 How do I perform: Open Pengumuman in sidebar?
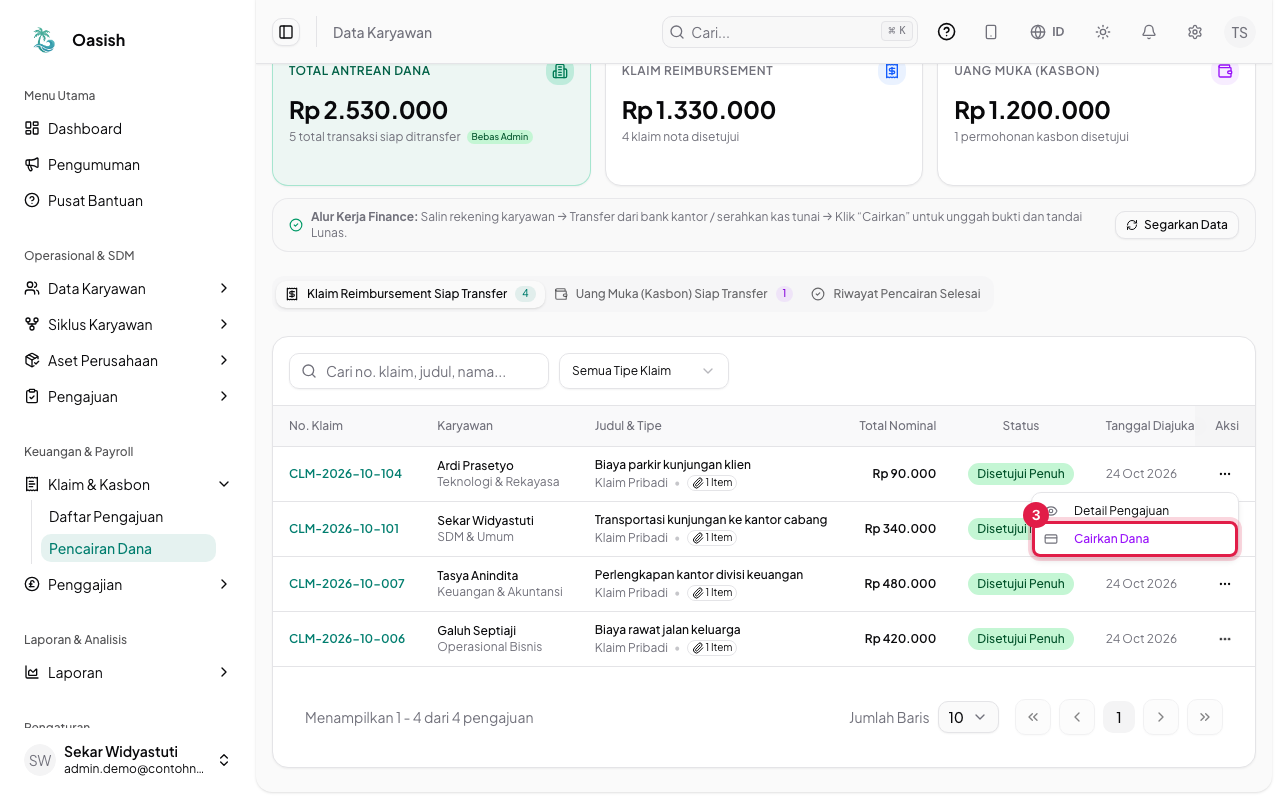(128, 164)
